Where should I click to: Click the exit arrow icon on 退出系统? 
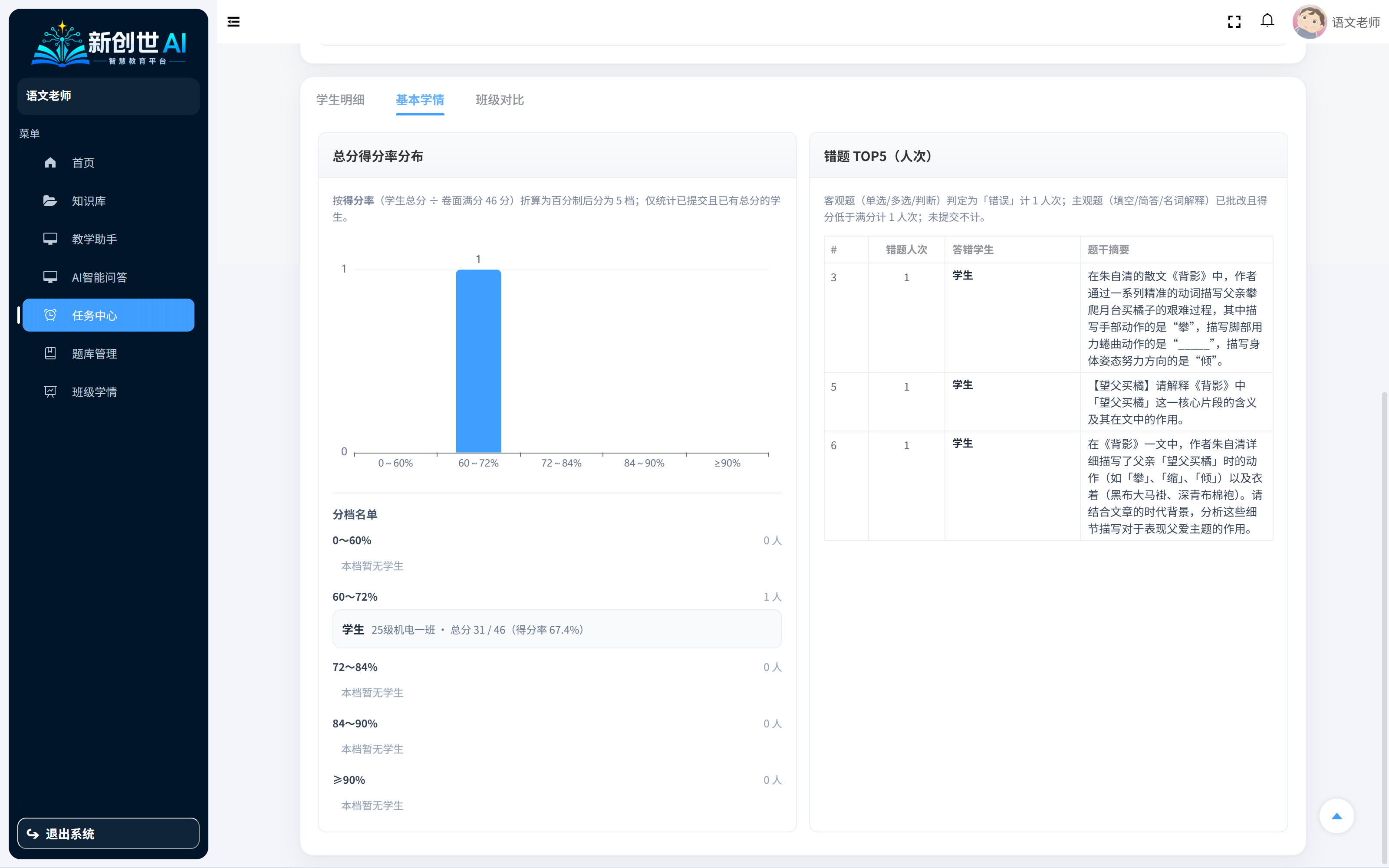click(x=33, y=834)
